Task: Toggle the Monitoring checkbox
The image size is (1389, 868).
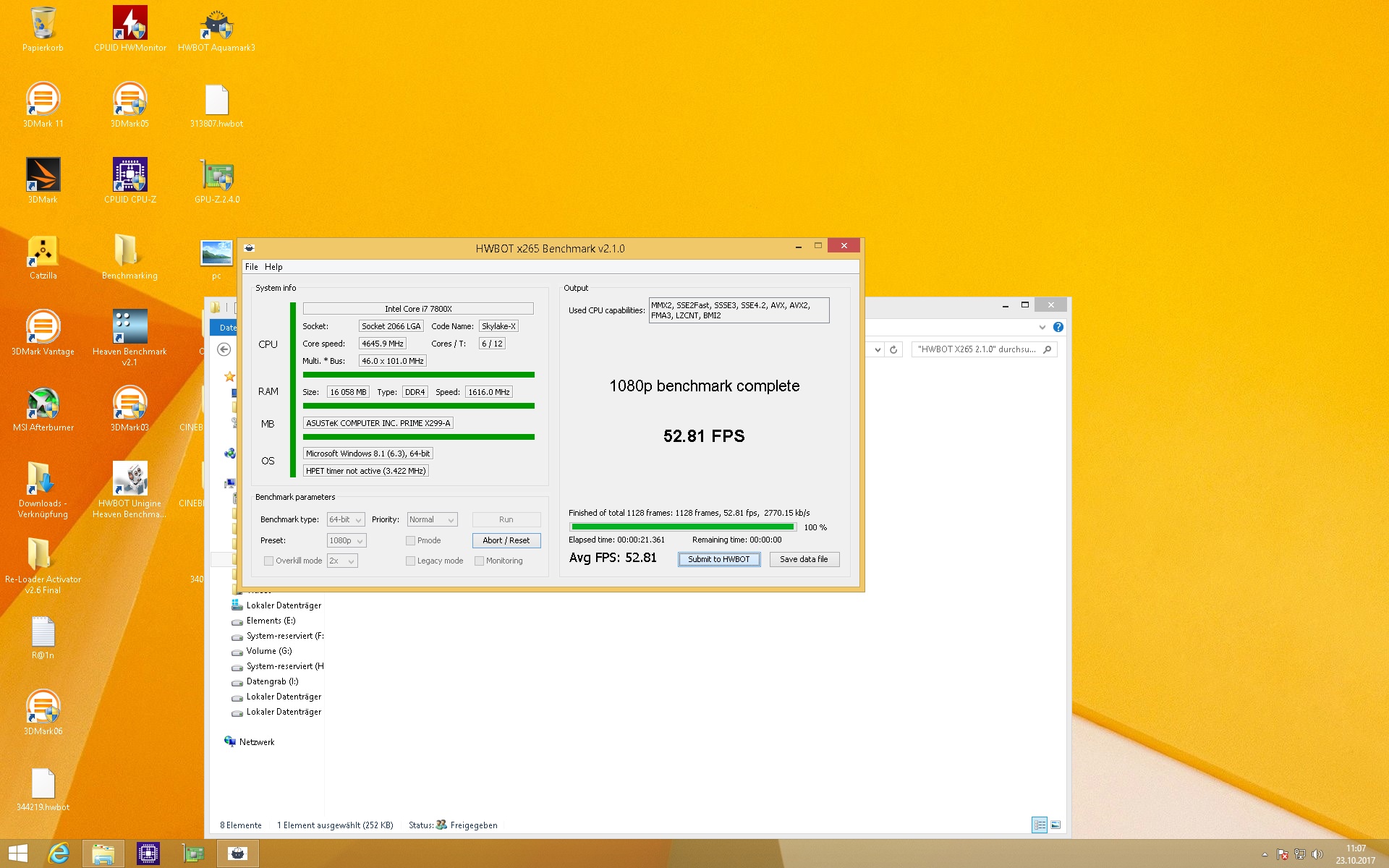Action: point(479,561)
